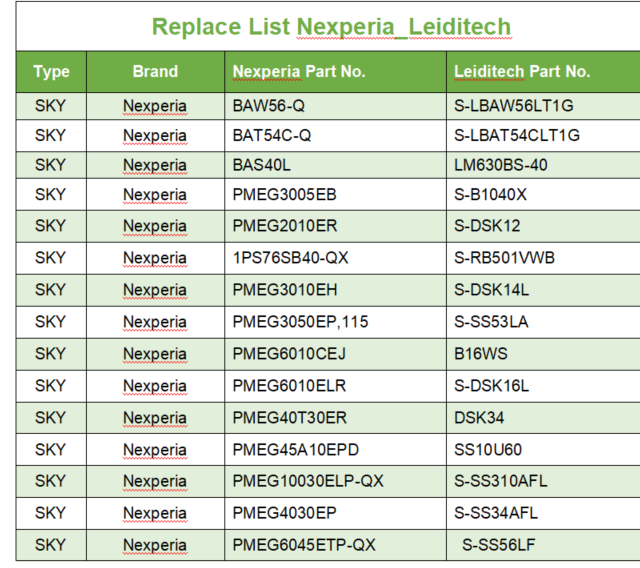Select the Type column header

coord(51,72)
